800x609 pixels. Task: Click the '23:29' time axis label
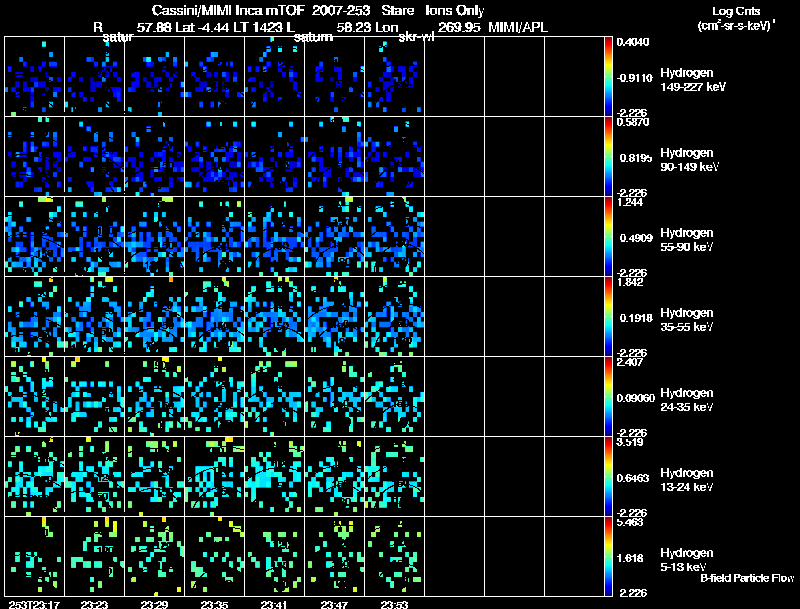point(155,605)
